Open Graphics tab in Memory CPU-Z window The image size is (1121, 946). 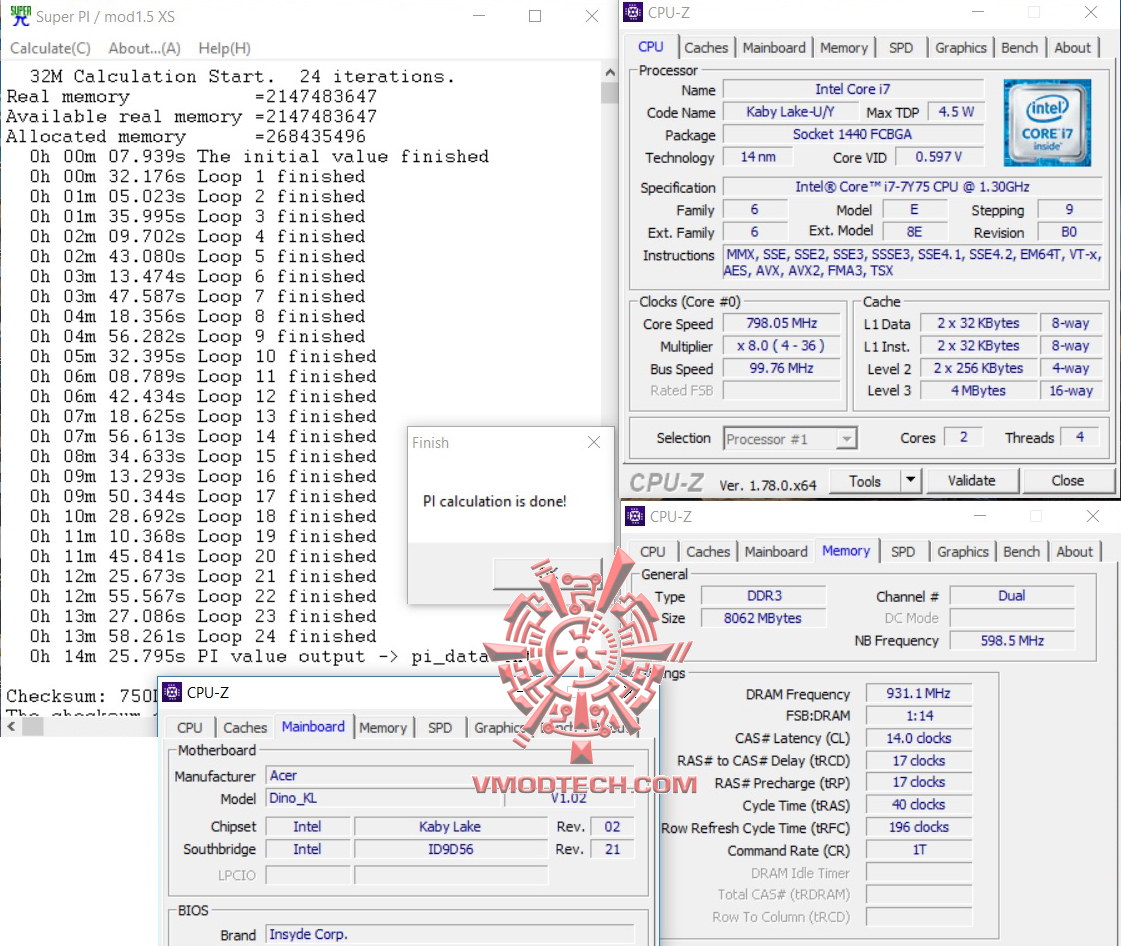click(962, 552)
